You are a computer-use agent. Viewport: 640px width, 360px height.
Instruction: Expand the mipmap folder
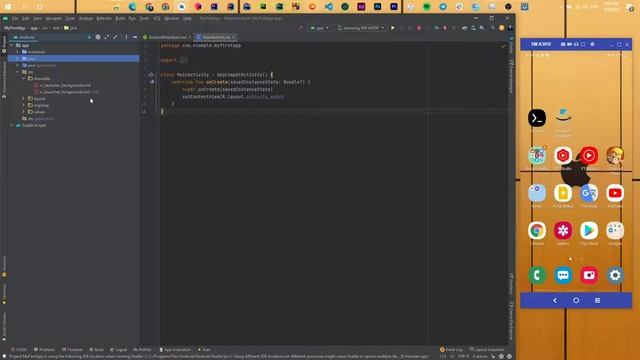[x=24, y=105]
